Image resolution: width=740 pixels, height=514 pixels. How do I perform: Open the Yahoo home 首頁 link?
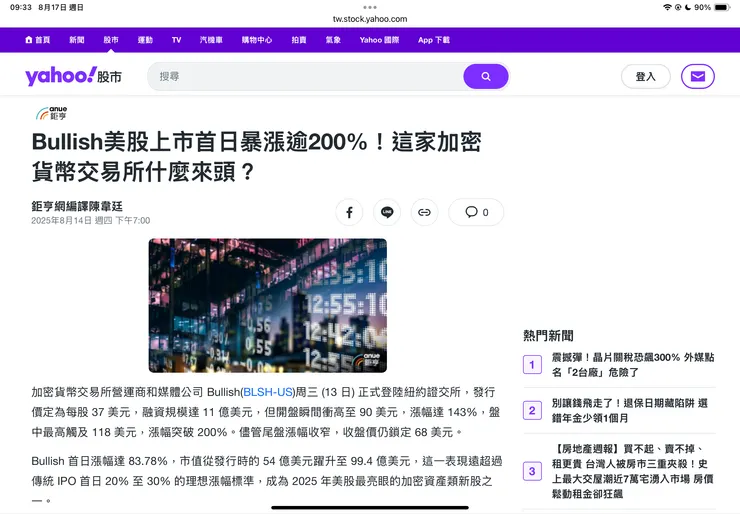[37, 40]
